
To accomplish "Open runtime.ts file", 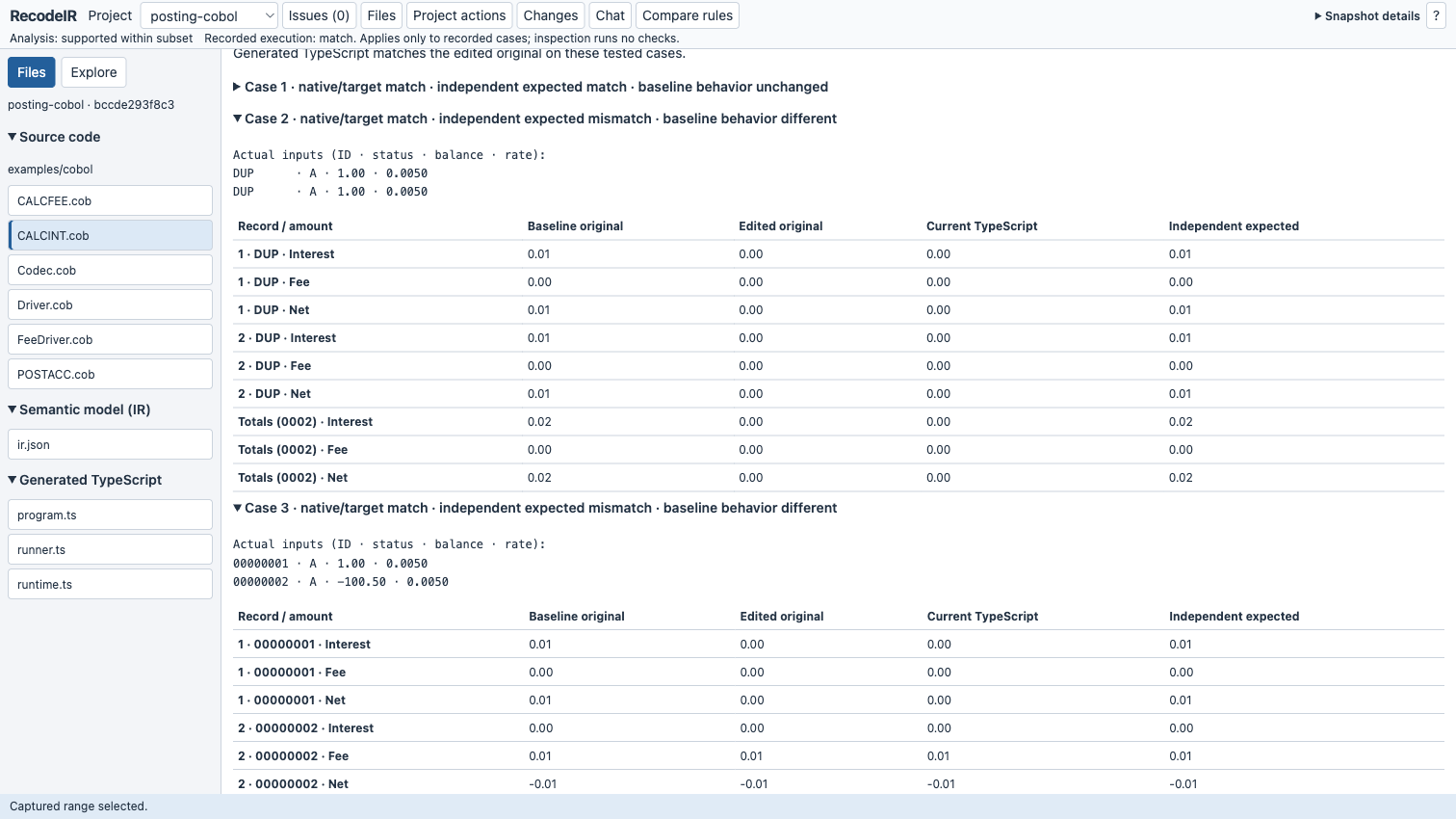I will coord(110,584).
